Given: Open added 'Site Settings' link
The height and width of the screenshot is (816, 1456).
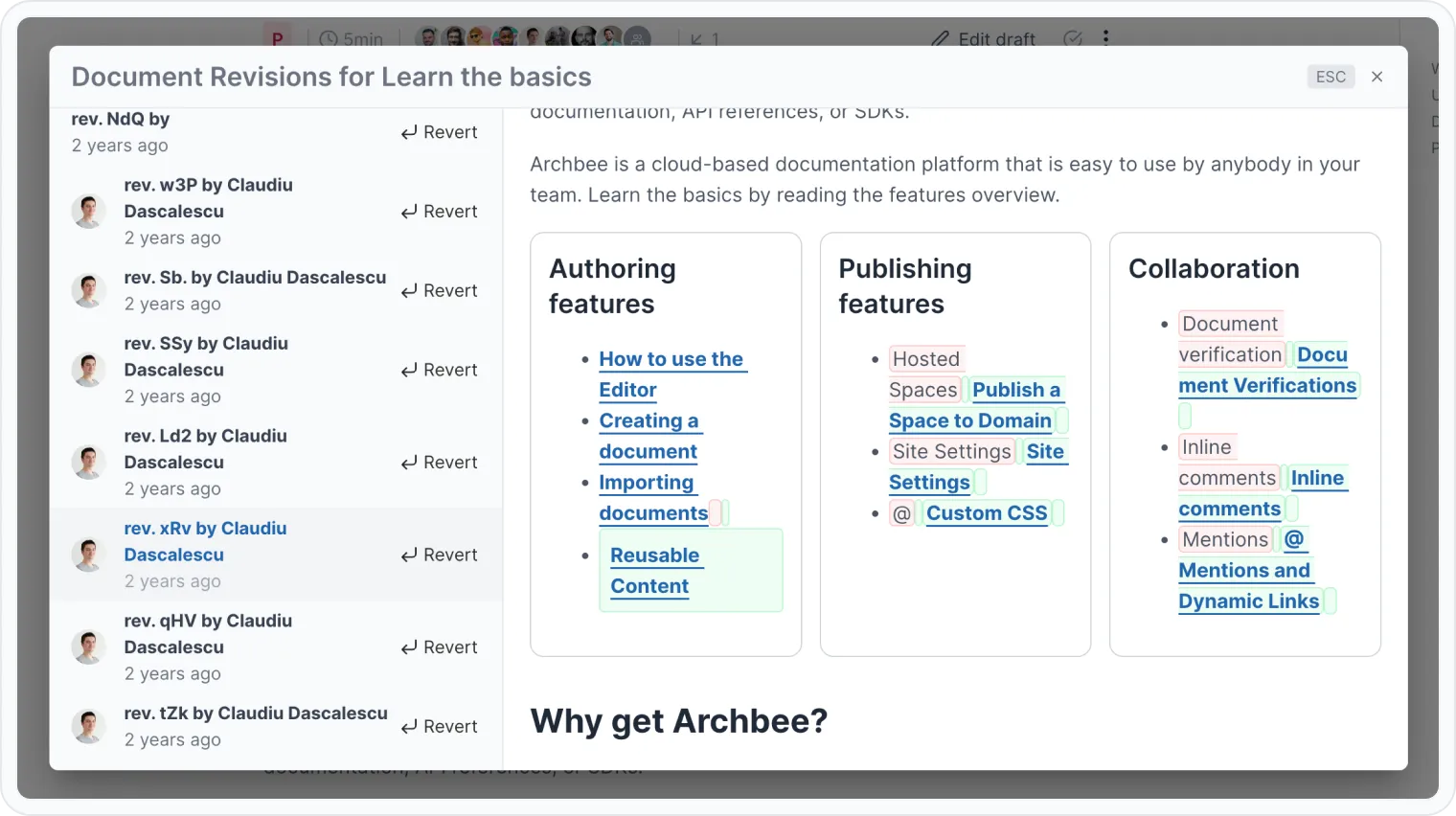Looking at the screenshot, I should coord(977,466).
